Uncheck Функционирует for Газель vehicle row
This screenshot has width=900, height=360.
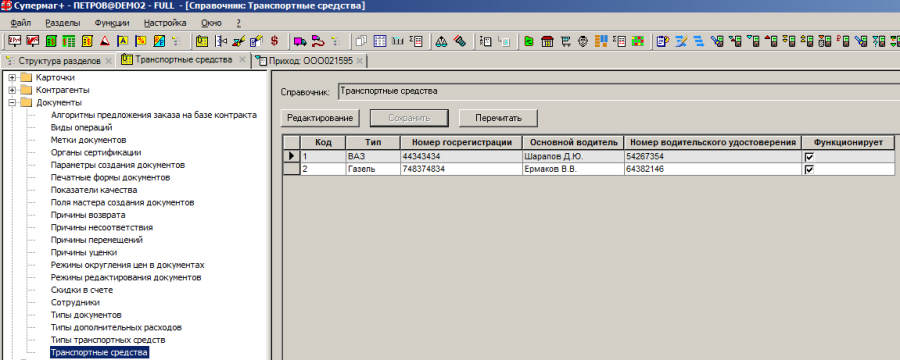(809, 169)
